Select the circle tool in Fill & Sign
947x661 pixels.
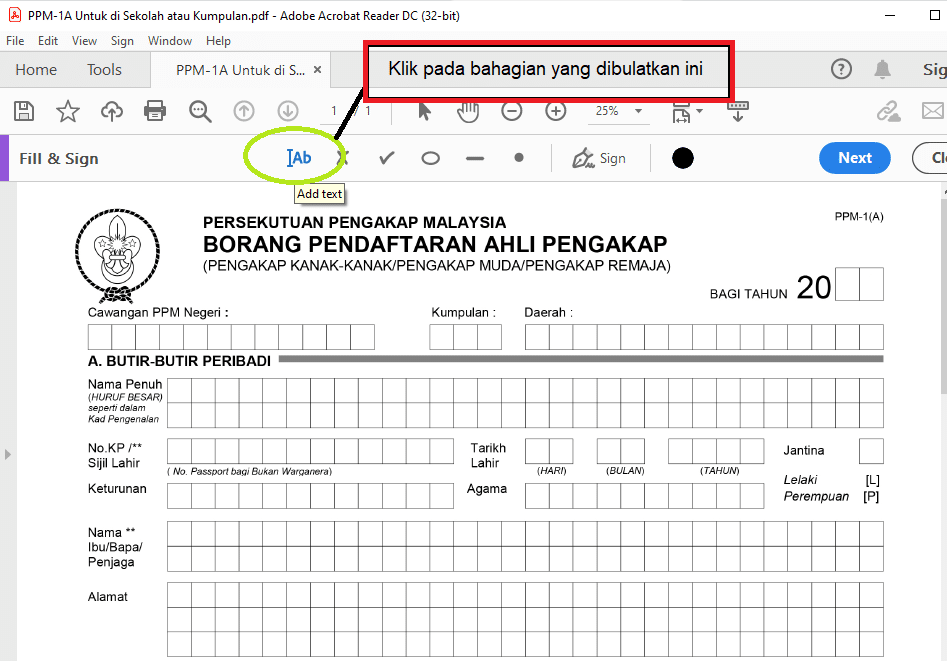tap(431, 159)
